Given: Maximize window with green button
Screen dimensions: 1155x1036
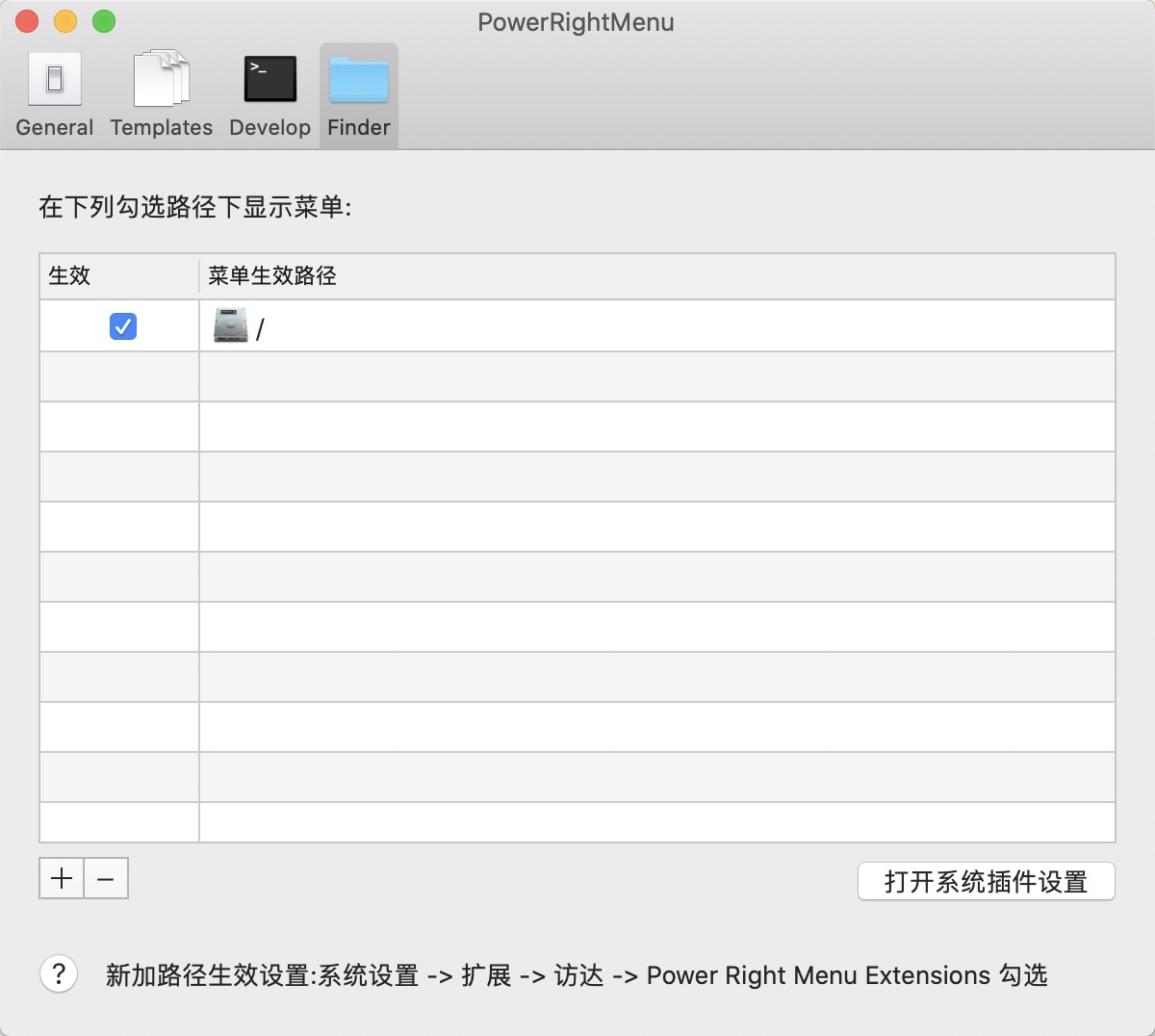Looking at the screenshot, I should click(x=104, y=21).
